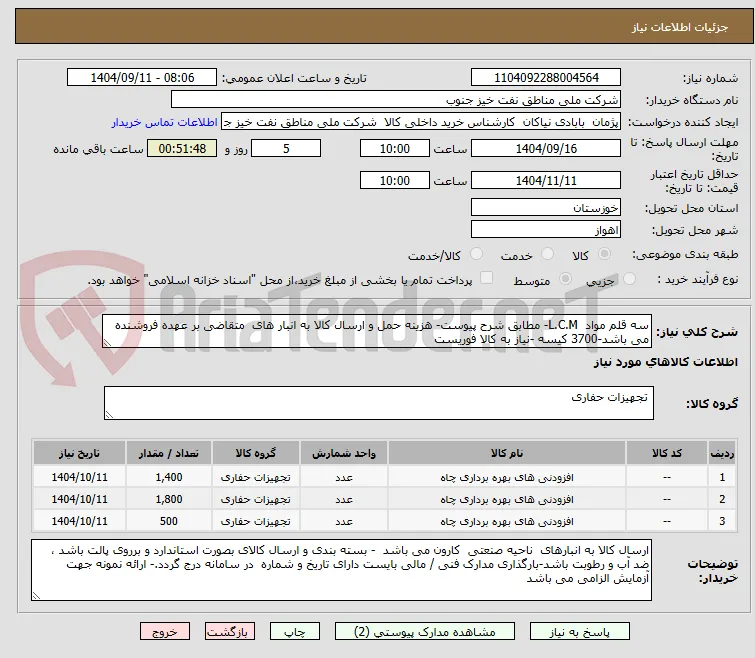Click the گروه کالا column header
The image size is (755, 658).
(256, 453)
